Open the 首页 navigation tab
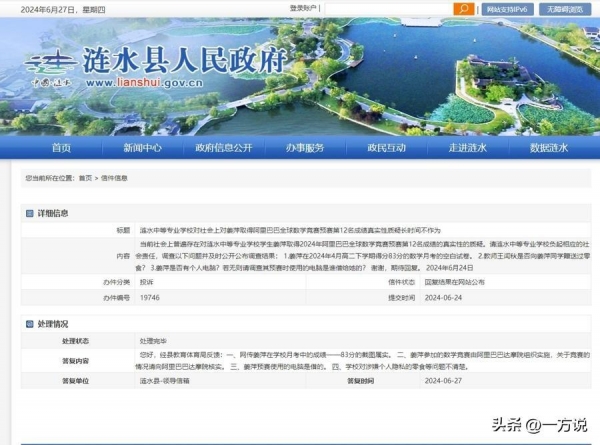 click(61, 148)
